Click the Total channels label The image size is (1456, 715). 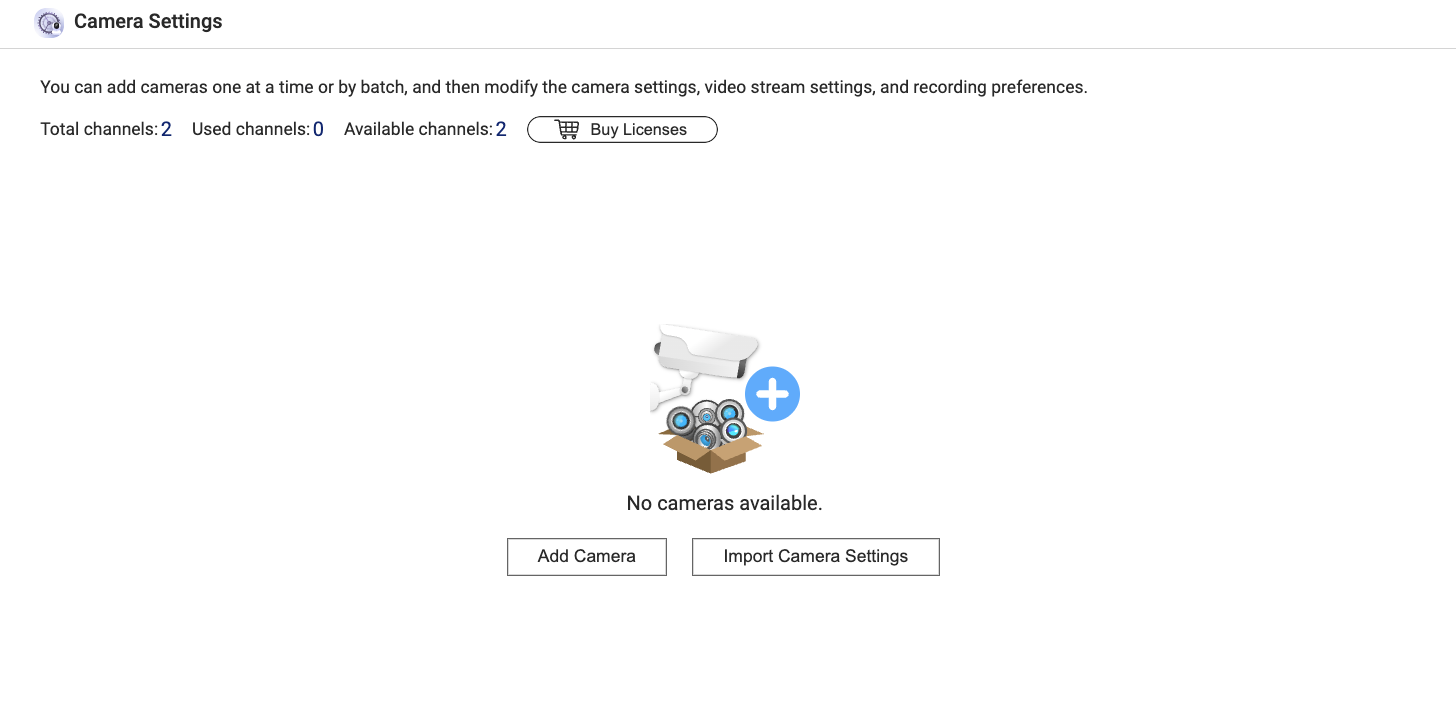[98, 129]
